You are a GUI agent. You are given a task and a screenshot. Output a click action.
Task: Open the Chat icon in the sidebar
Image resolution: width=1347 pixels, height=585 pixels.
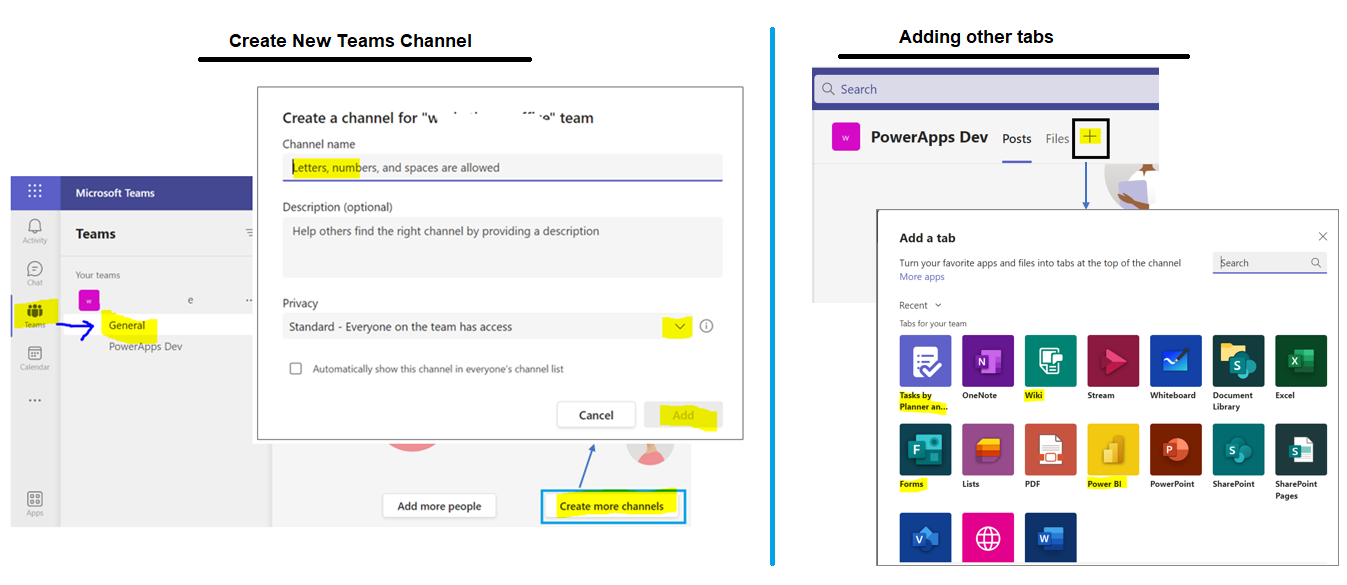(34, 270)
